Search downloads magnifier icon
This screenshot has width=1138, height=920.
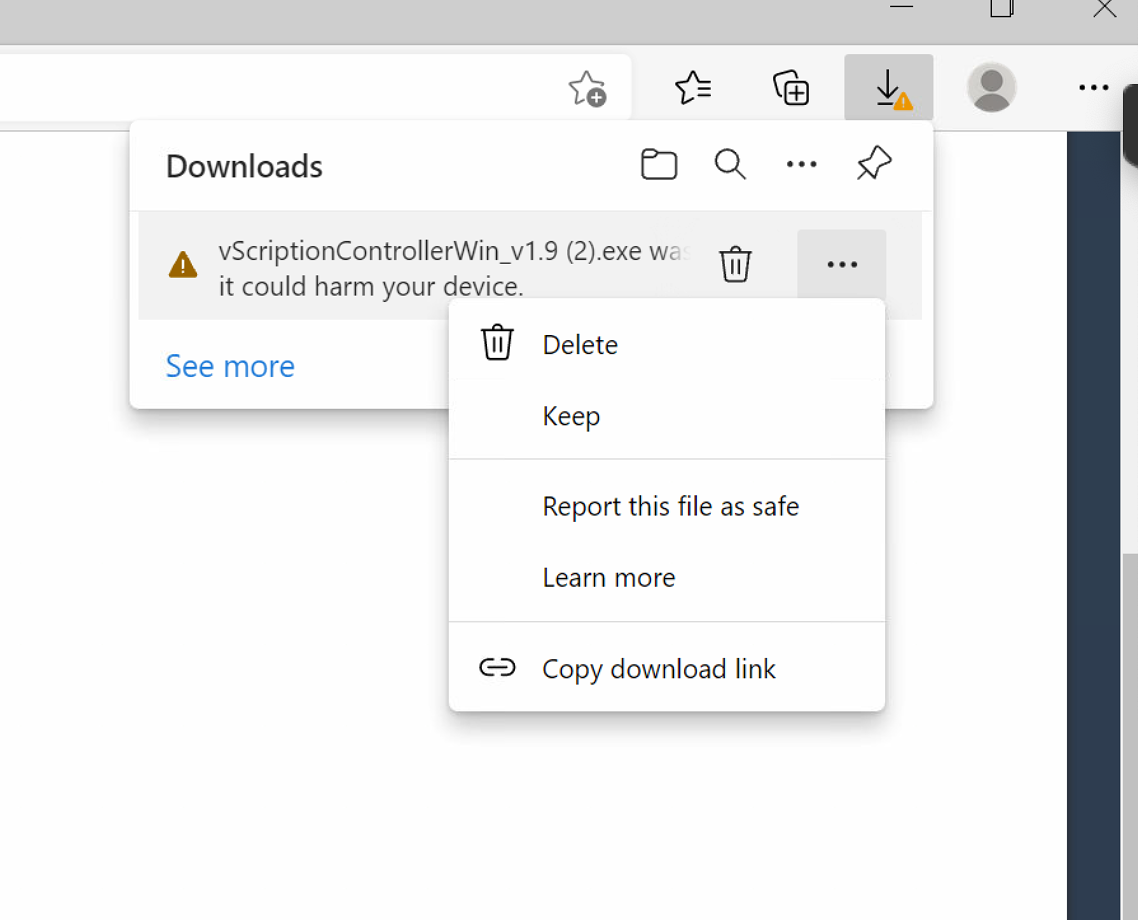click(730, 165)
